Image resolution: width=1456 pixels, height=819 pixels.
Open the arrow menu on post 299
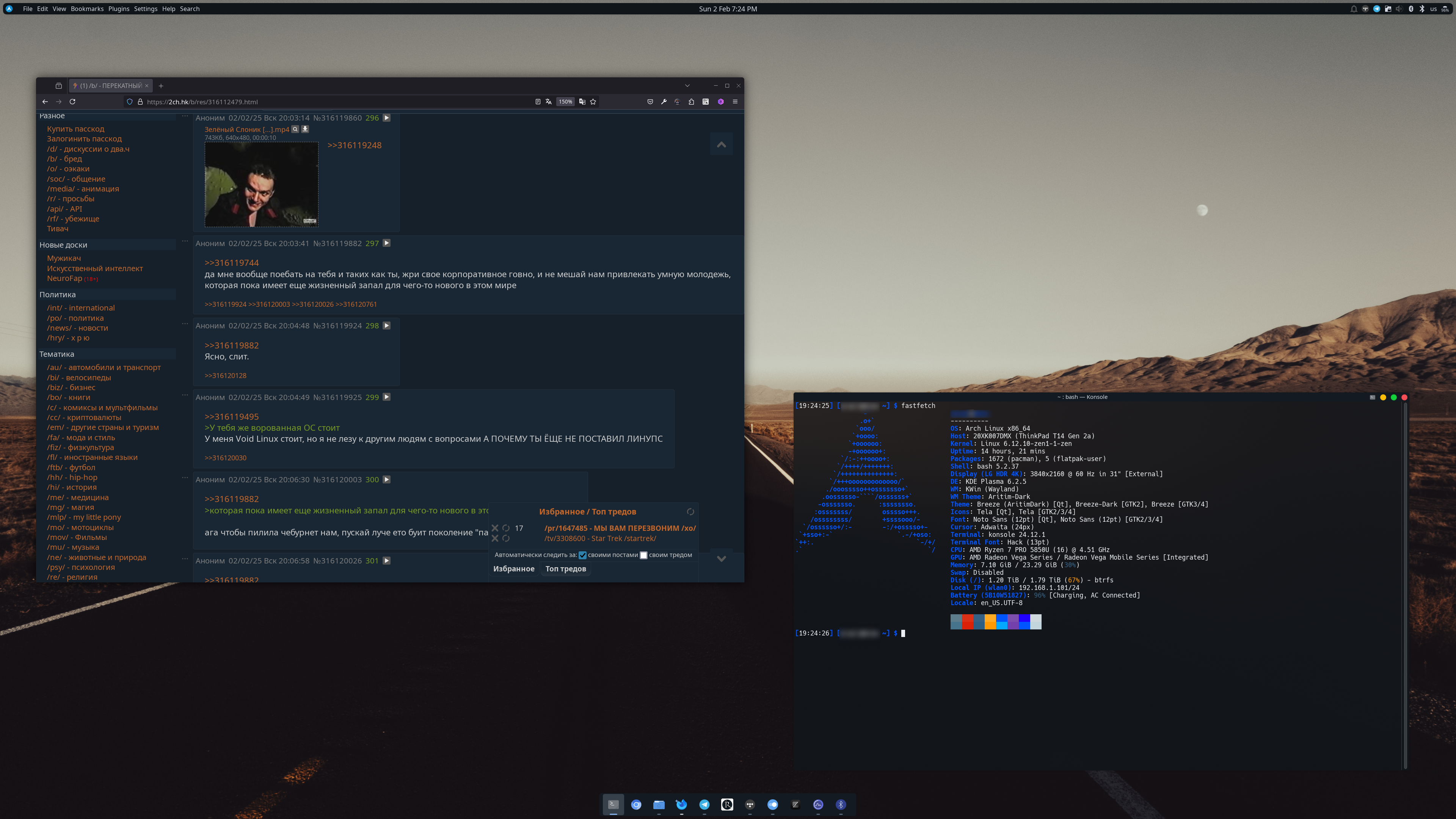[x=387, y=397]
